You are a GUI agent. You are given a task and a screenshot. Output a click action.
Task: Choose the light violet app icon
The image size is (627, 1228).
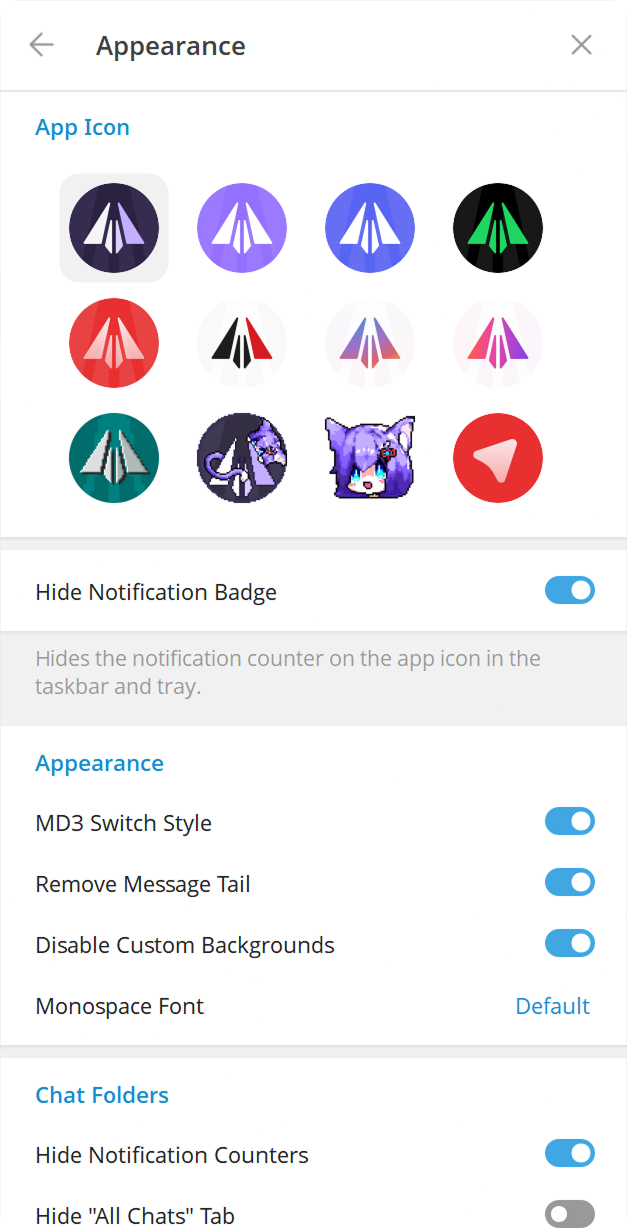pos(242,228)
